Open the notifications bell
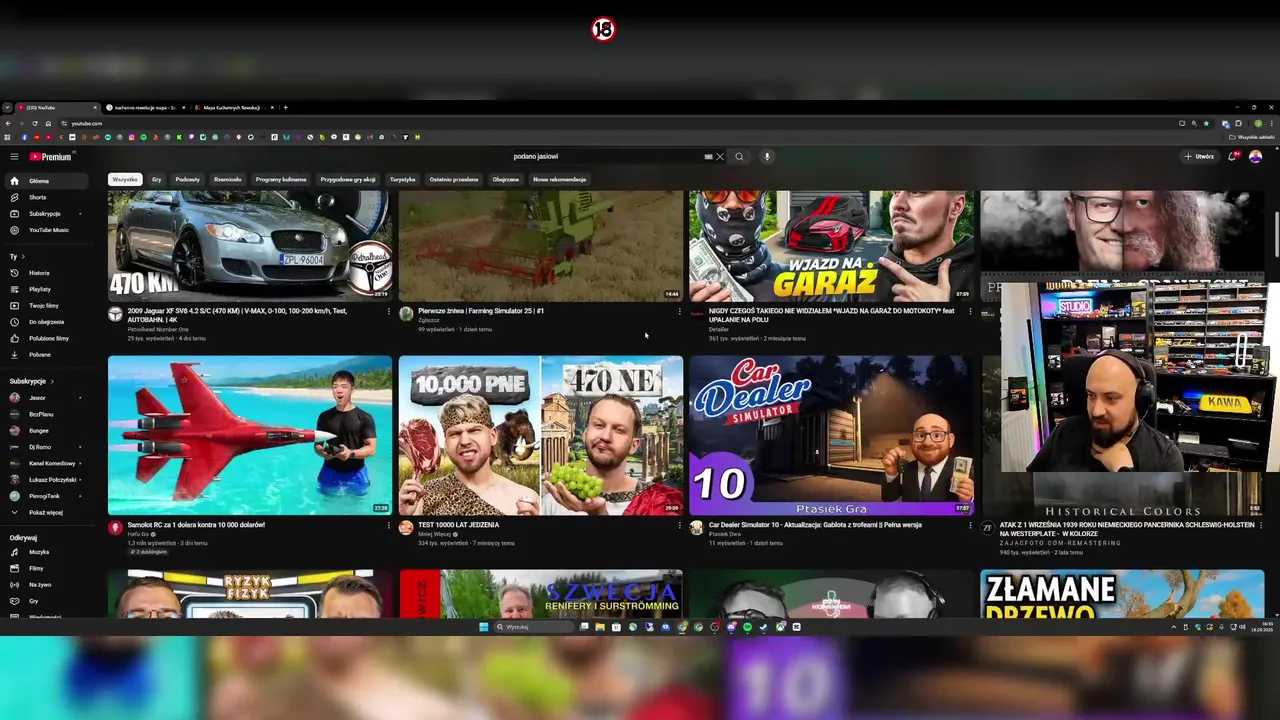1280x720 pixels. [x=1232, y=156]
